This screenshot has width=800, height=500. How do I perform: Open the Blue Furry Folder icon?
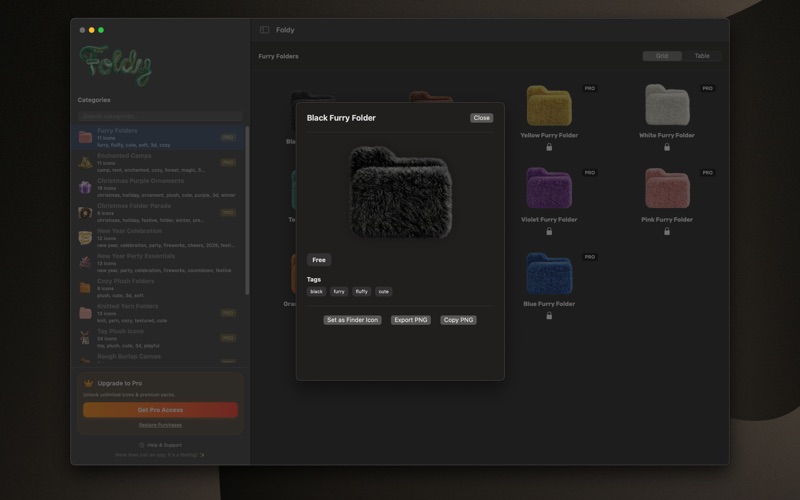(549, 273)
